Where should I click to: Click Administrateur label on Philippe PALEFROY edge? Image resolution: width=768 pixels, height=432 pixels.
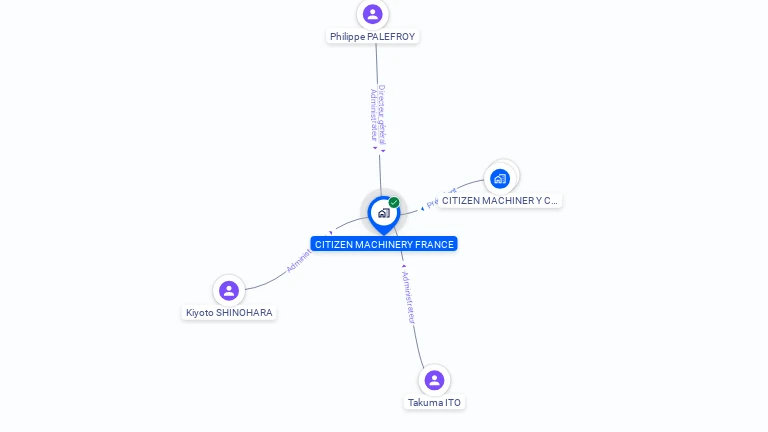pyautogui.click(x=374, y=116)
